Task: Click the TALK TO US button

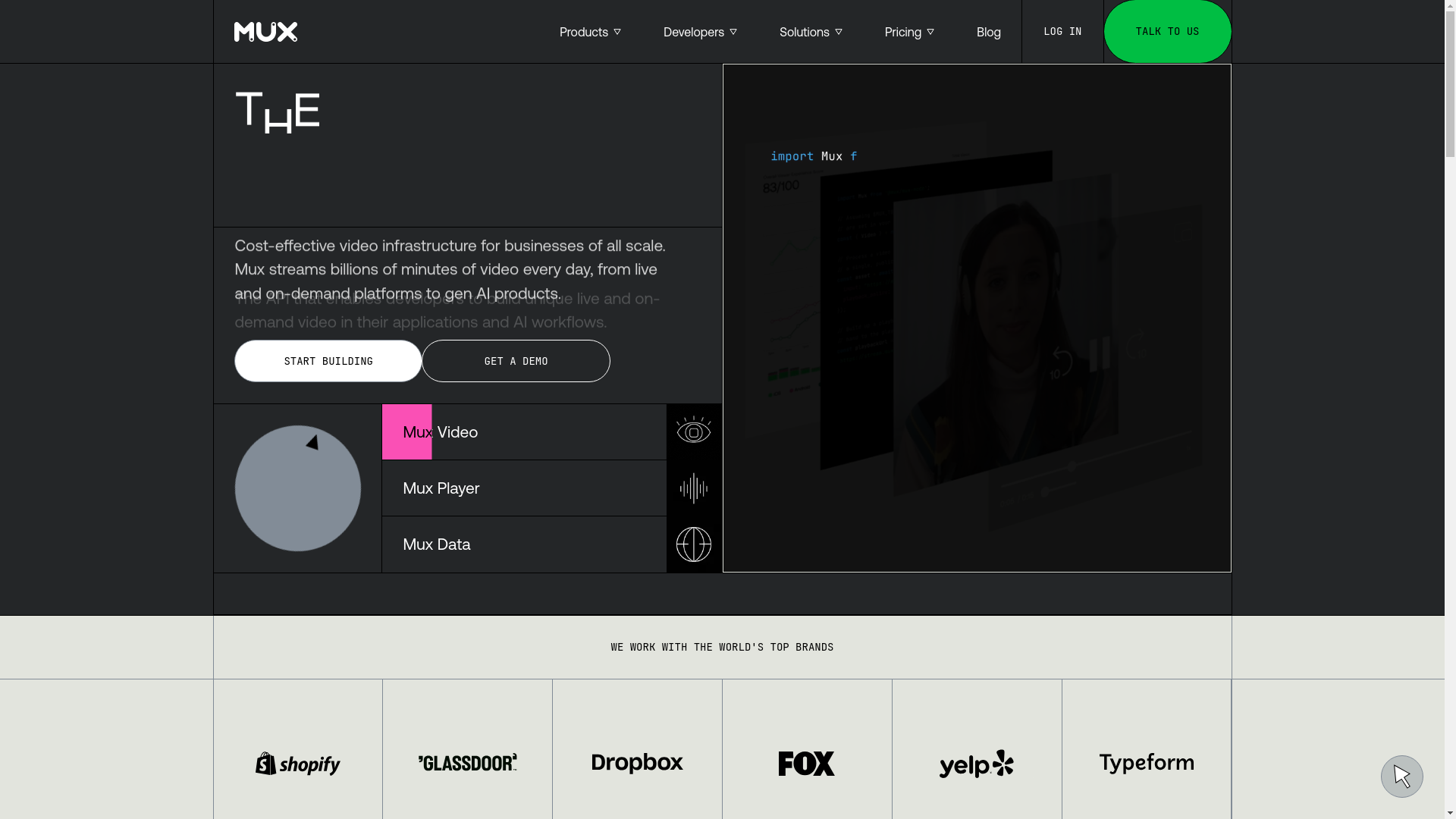Action: pos(1167,32)
